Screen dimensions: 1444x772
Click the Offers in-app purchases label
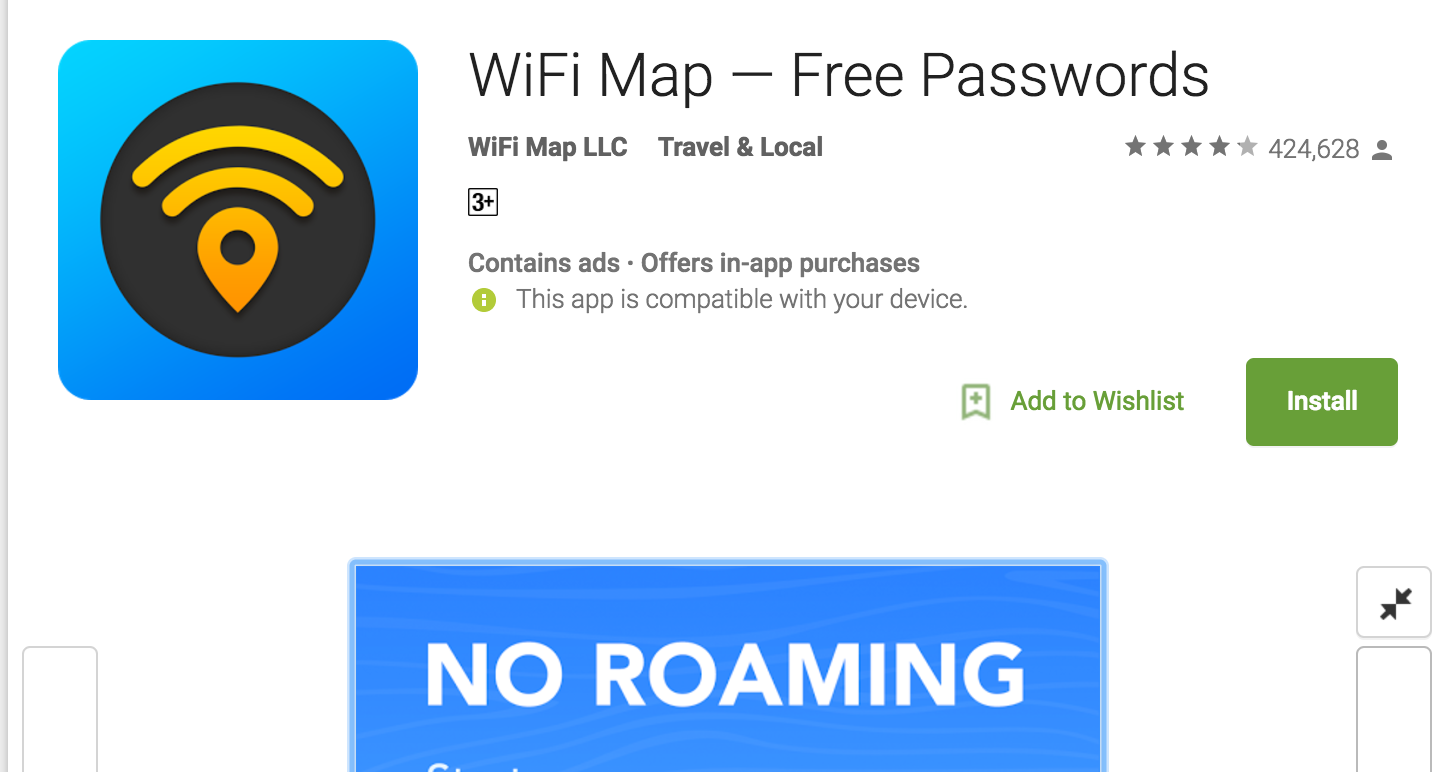click(780, 263)
